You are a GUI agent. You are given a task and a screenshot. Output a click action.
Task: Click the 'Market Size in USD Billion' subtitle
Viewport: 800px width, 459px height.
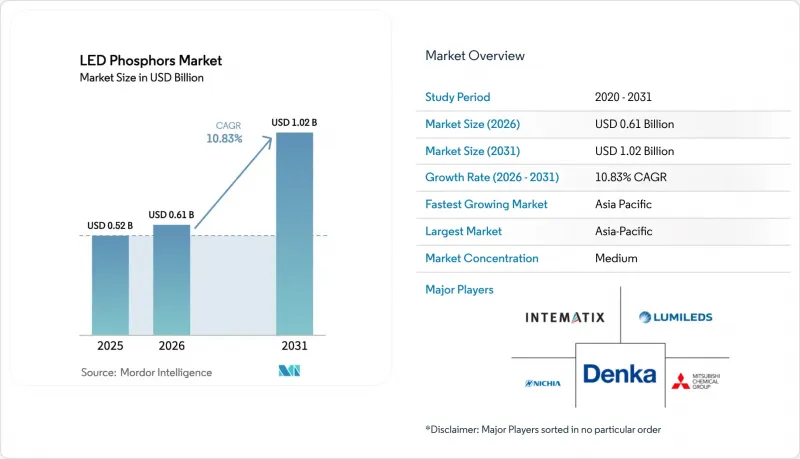tap(141, 78)
